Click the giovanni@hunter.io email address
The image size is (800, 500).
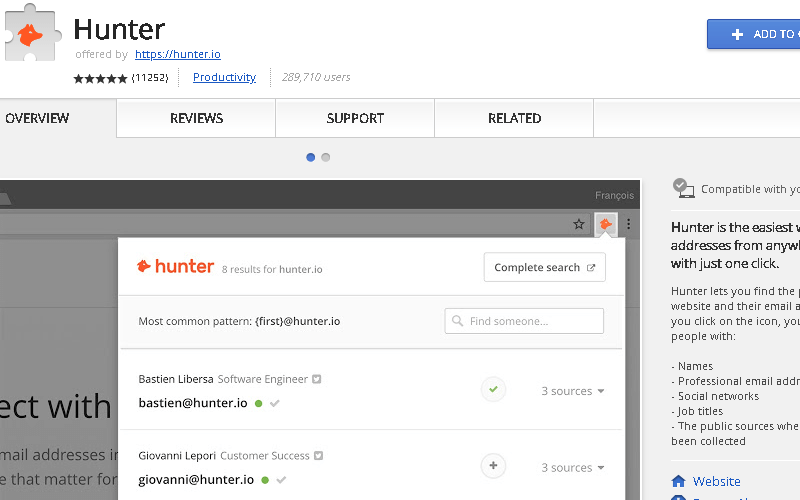click(x=196, y=480)
